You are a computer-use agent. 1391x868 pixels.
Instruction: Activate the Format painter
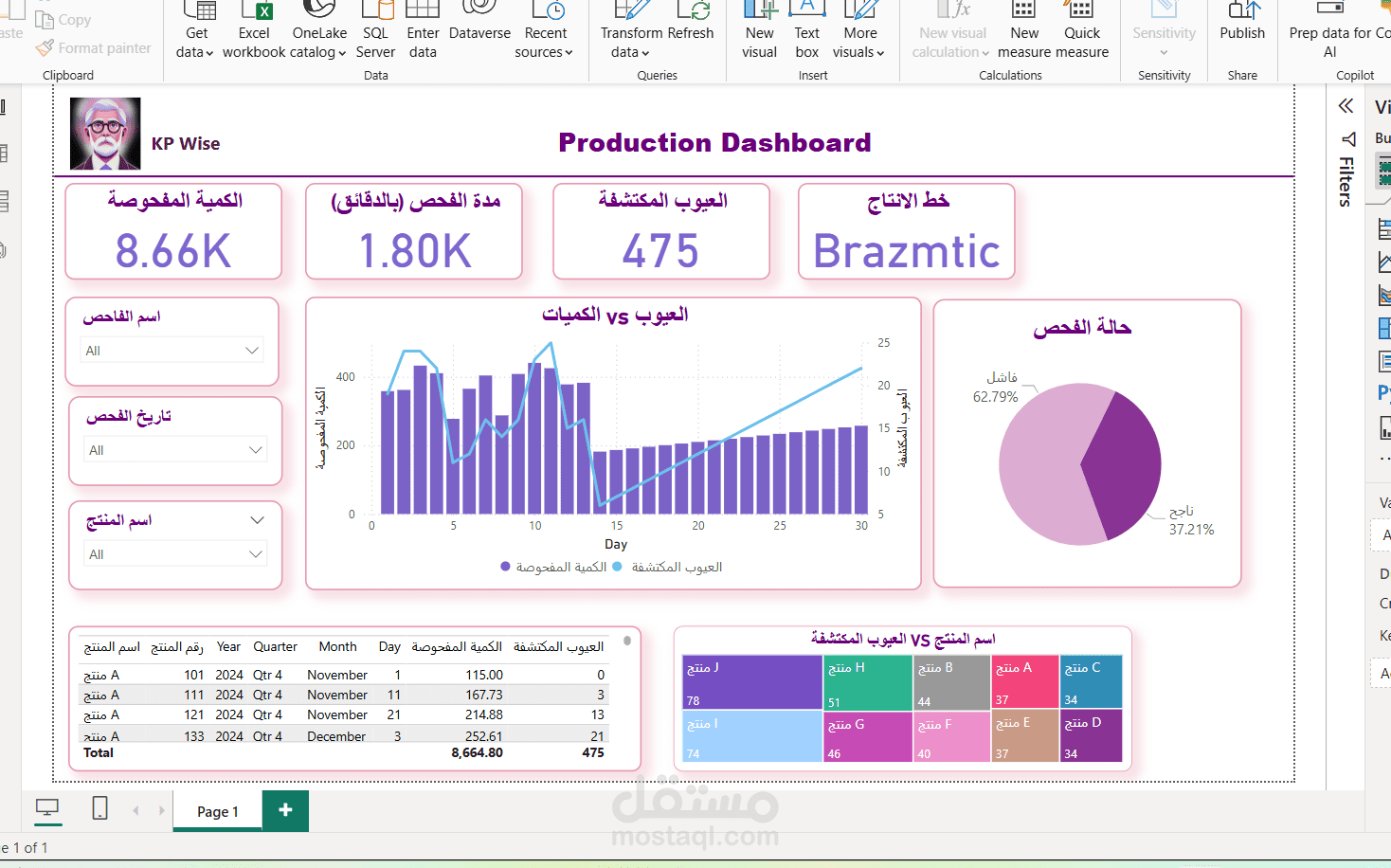coord(93,47)
